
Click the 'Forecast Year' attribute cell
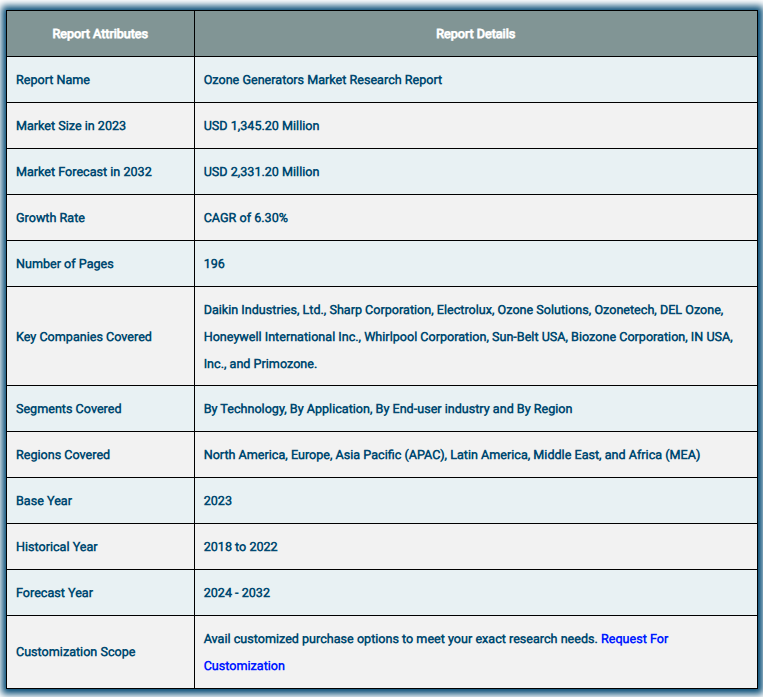coord(100,593)
